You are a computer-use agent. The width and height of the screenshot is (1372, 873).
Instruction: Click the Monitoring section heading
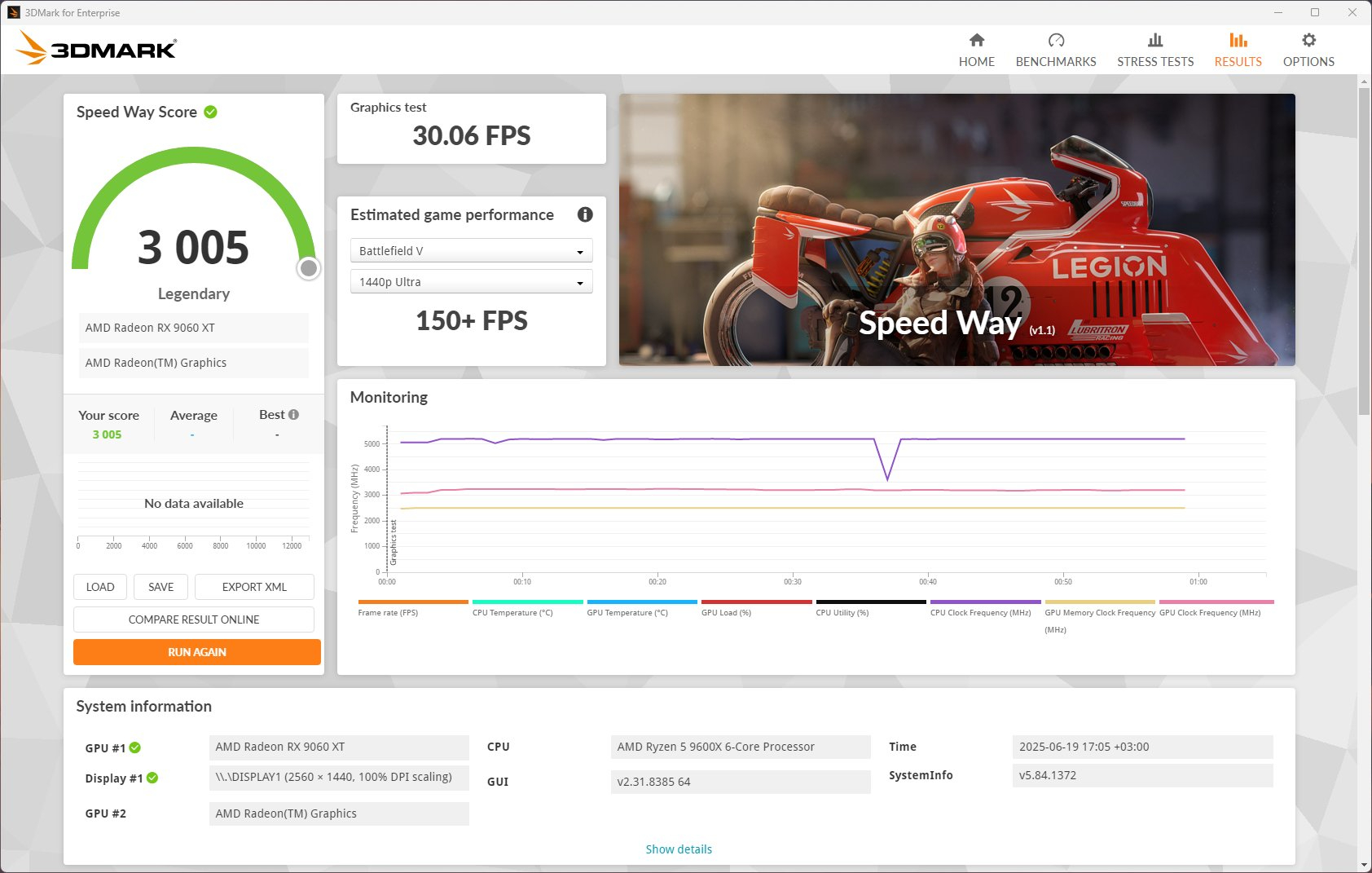click(389, 397)
